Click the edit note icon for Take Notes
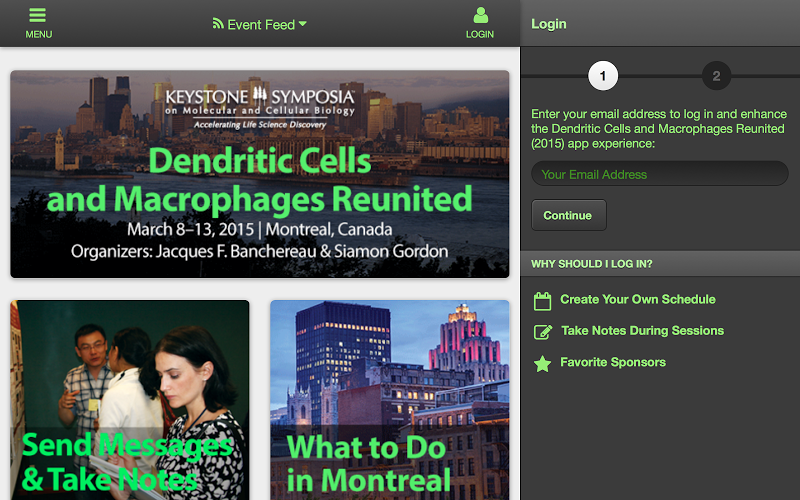Screen dimensions: 800x500 [x=543, y=332]
